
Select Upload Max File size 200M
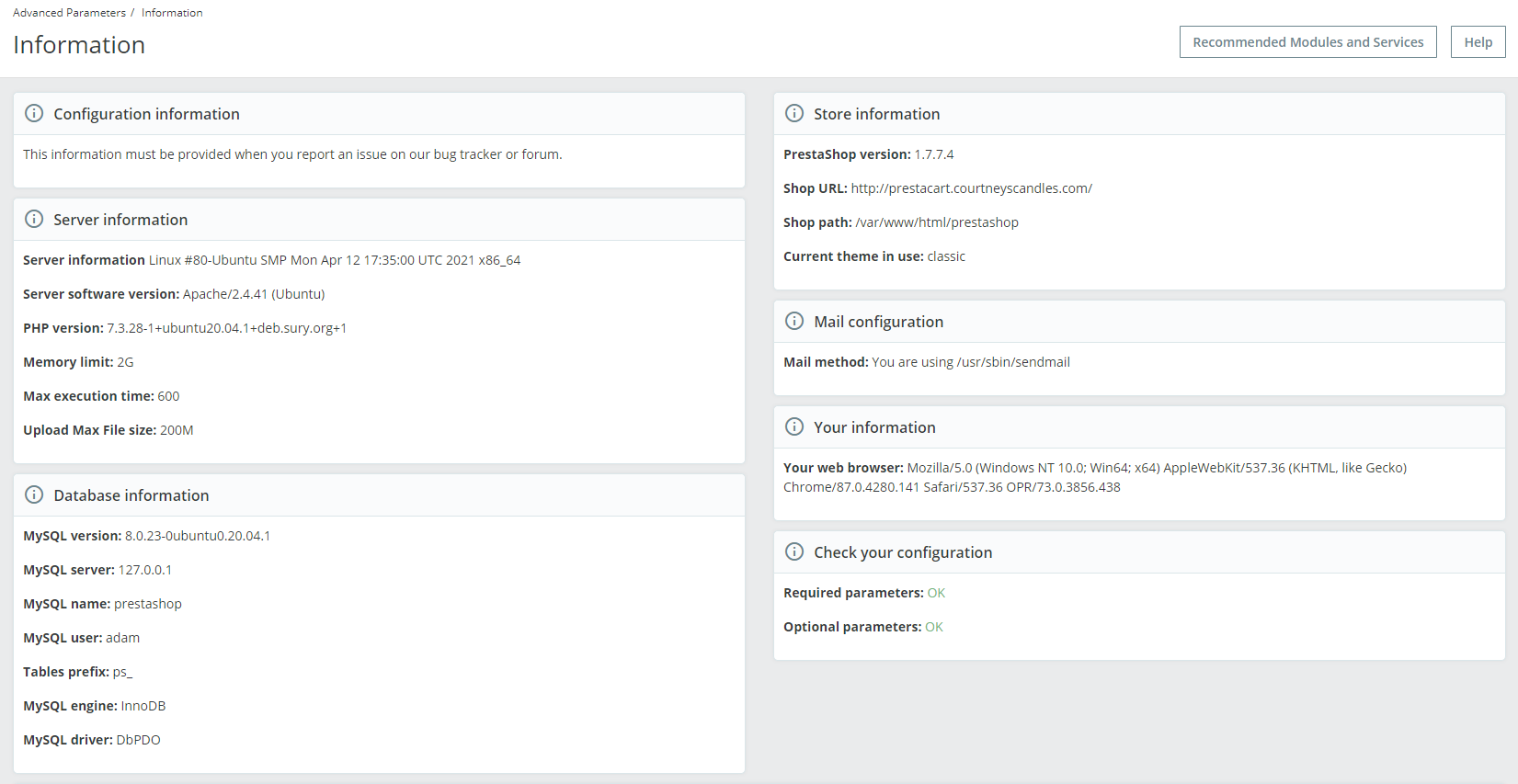177,430
